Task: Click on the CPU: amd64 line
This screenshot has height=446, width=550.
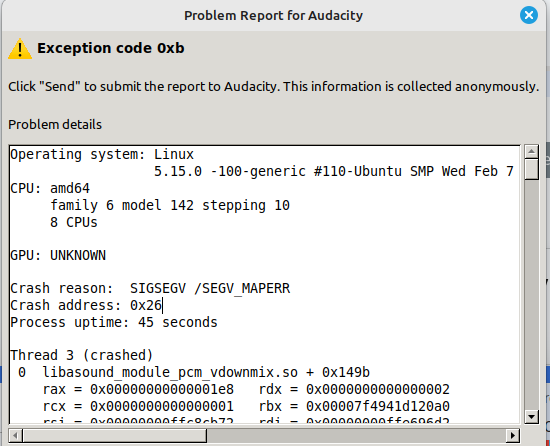Action: coord(50,188)
